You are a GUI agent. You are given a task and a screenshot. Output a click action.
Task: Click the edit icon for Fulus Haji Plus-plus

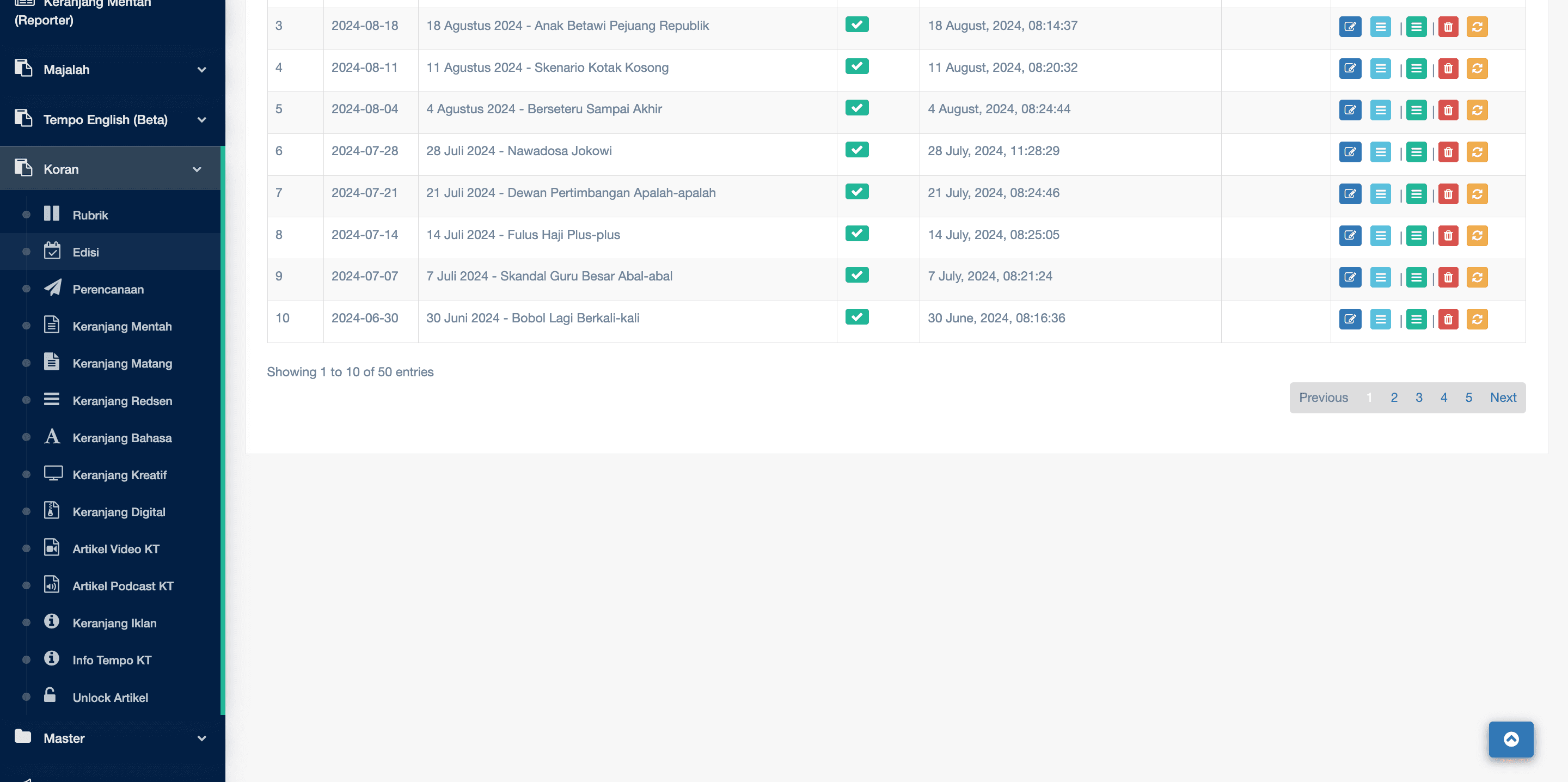coord(1350,236)
